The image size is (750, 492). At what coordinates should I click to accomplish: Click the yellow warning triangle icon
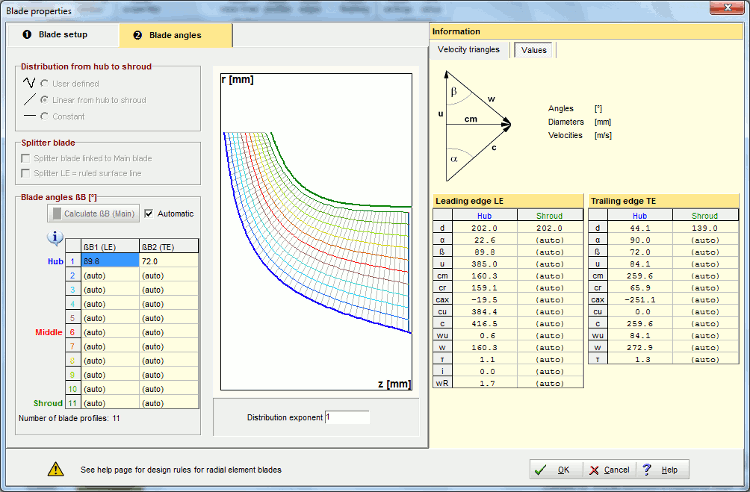tap(55, 470)
